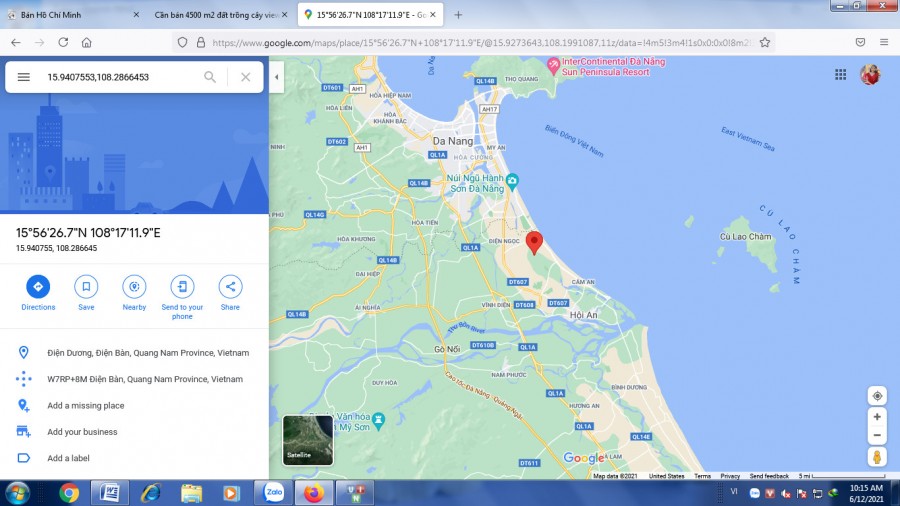Screen dimensions: 900x506
Task: Open Word from the taskbar
Action: click(x=110, y=493)
